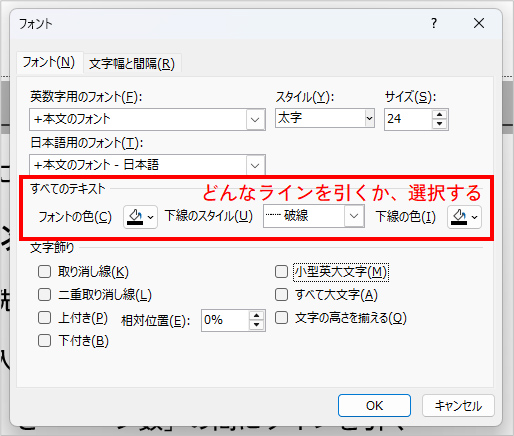Switch to the 文字幅と間隔 tab
Screen dimensions: 514x436
pos(132,63)
